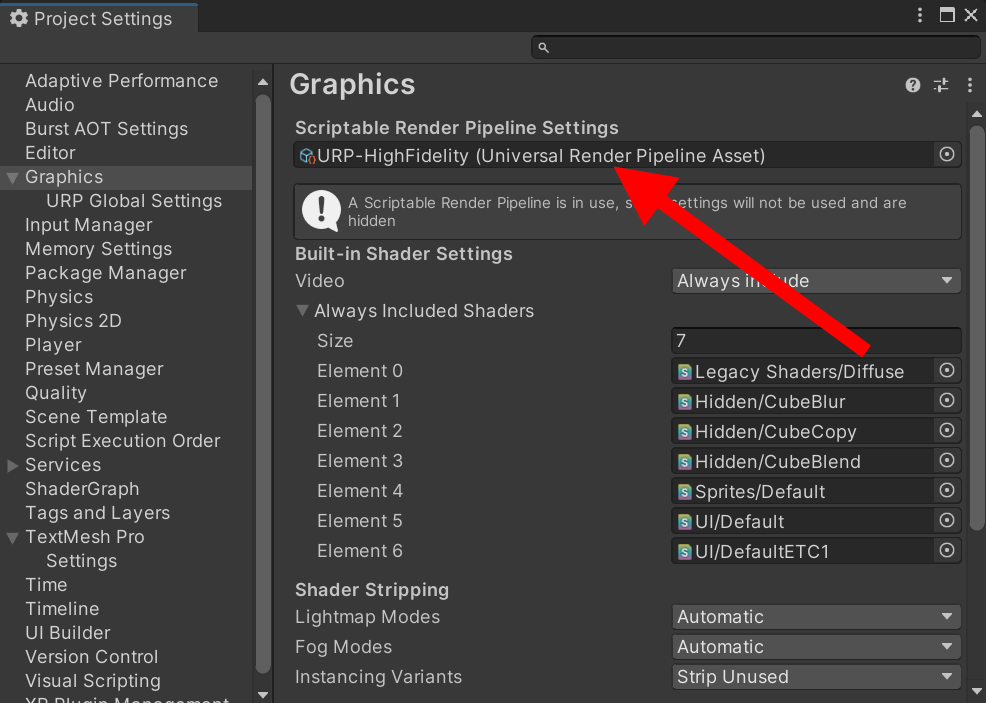Image resolution: width=986 pixels, height=703 pixels.
Task: Open the Video shader dropdown
Action: (x=816, y=280)
